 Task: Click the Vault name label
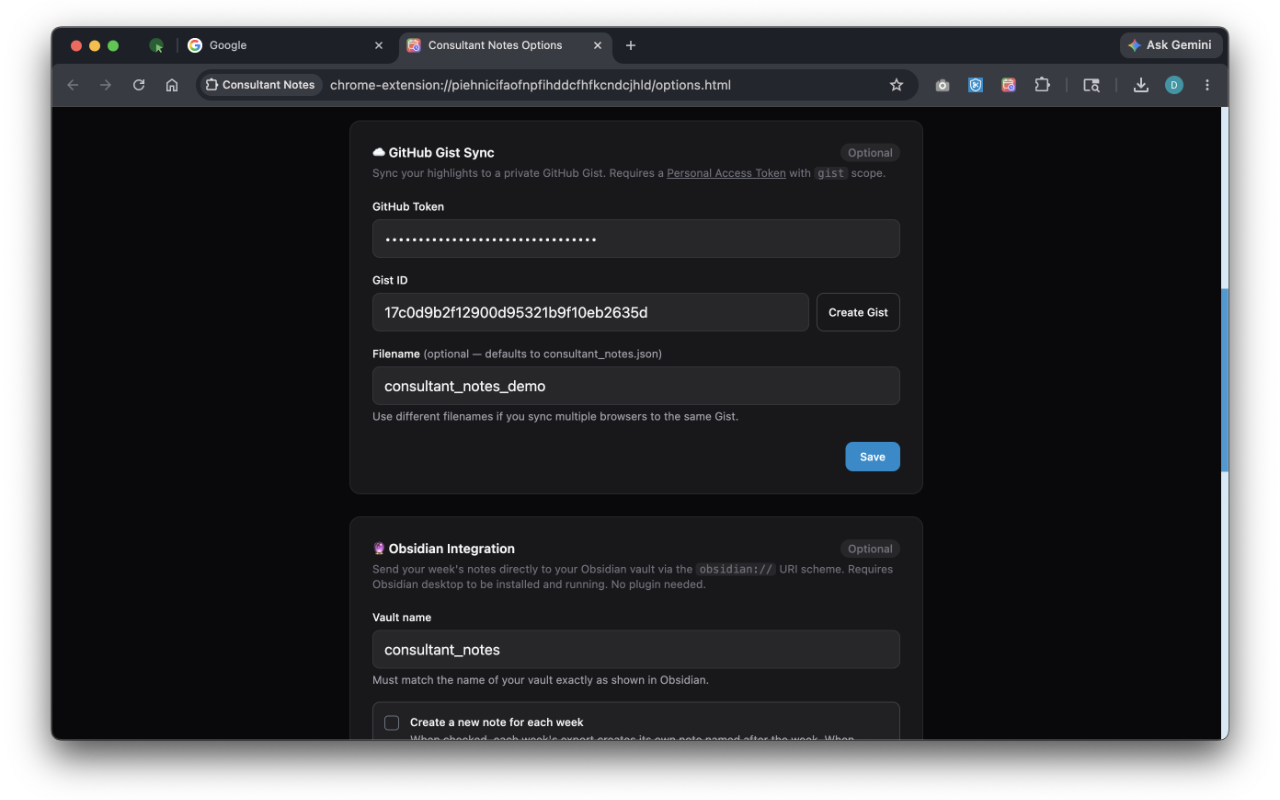coord(402,618)
